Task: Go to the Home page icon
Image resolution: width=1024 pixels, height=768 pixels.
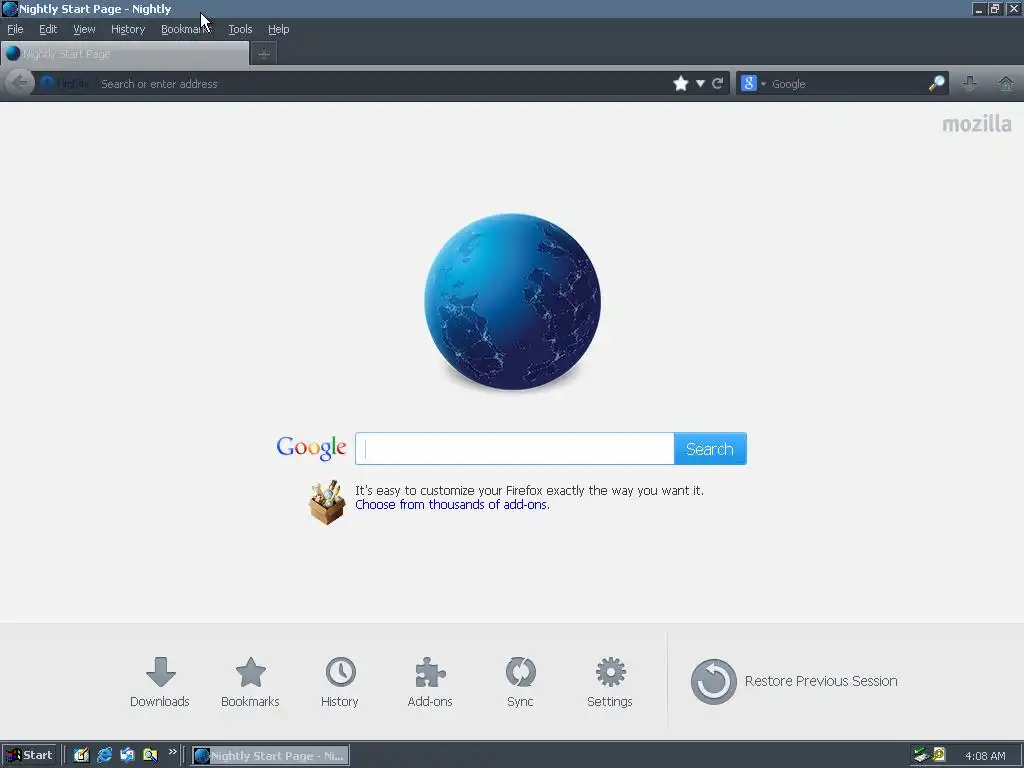Action: coord(1006,83)
